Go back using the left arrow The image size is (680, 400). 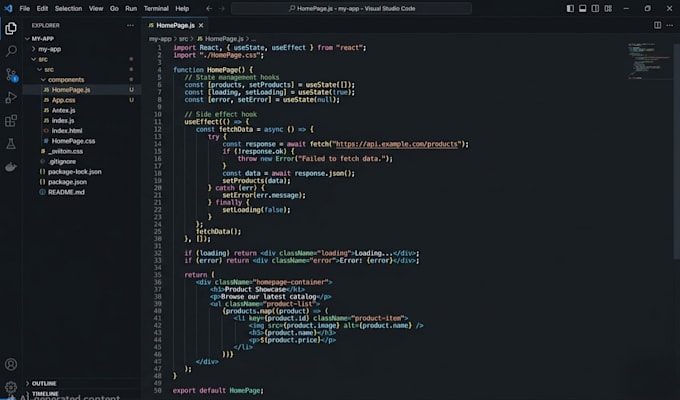(x=209, y=8)
